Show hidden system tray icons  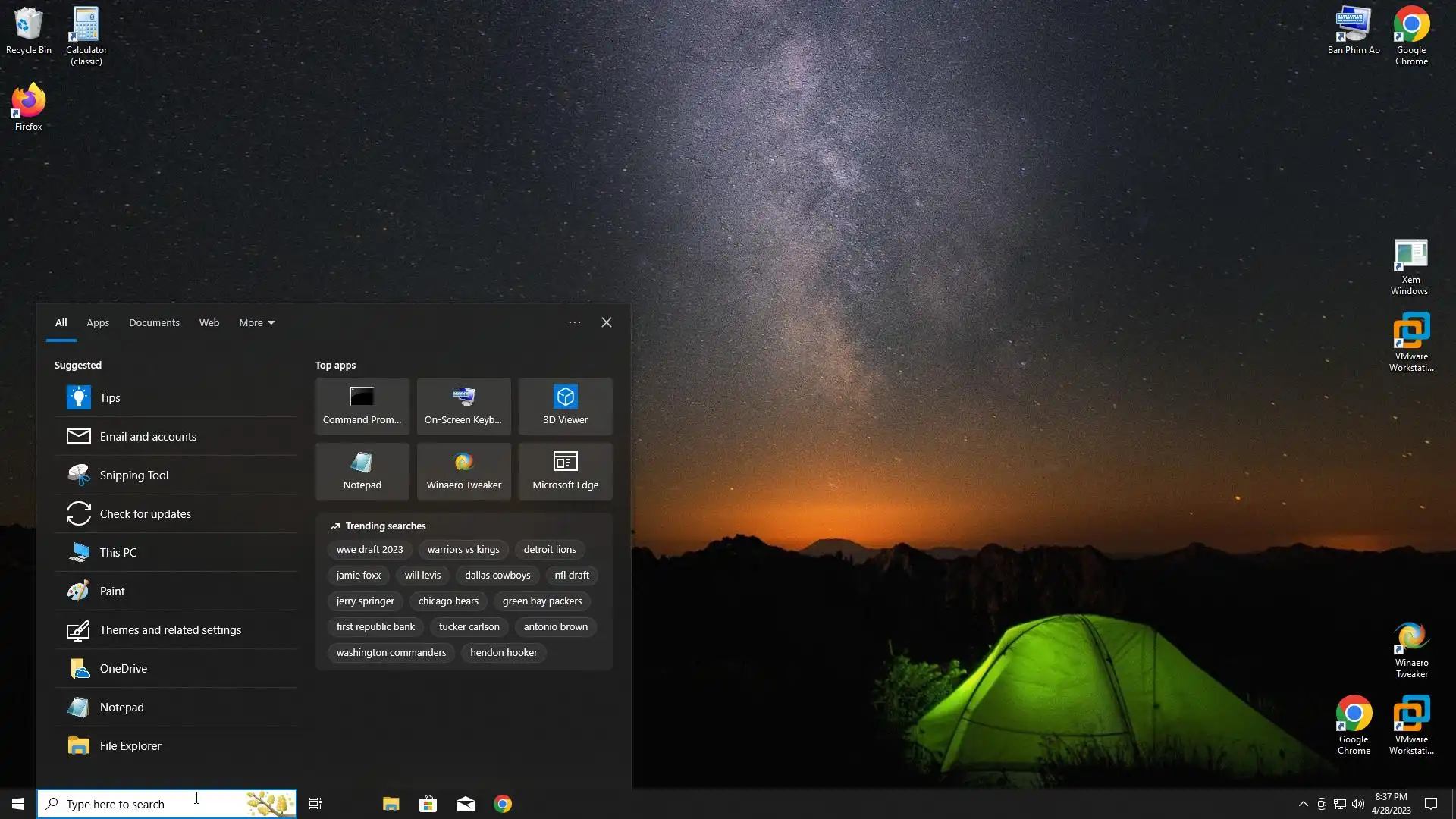[1303, 804]
